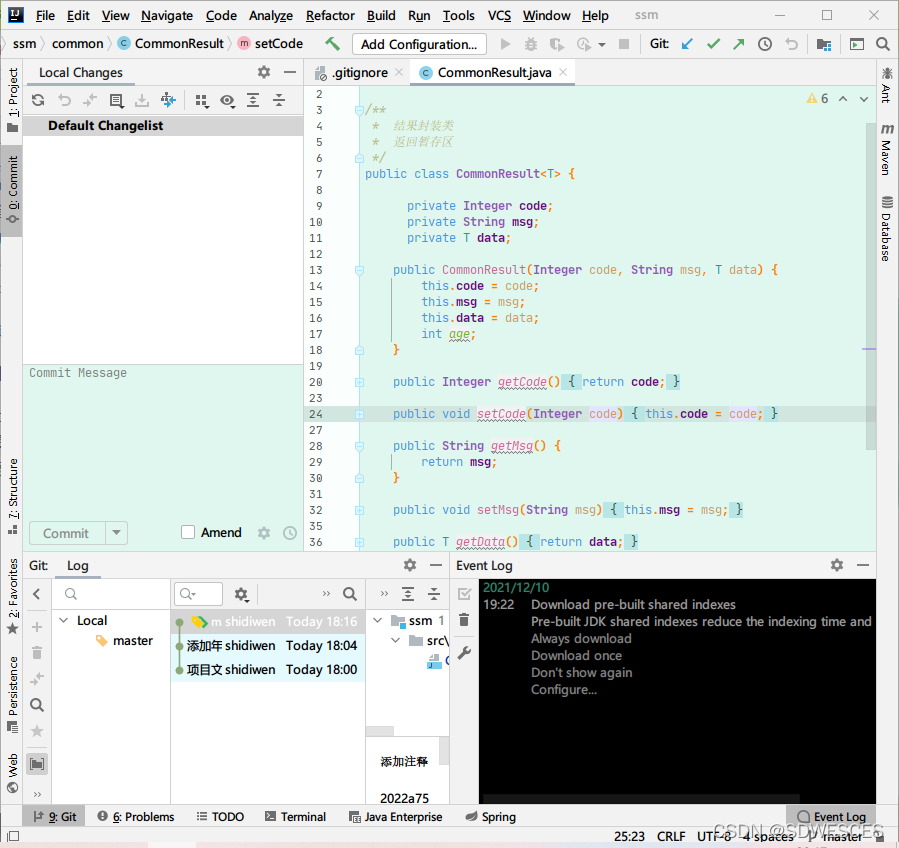This screenshot has width=899, height=848.
Task: Open Project Structure icon in toolbar
Action: 824,44
